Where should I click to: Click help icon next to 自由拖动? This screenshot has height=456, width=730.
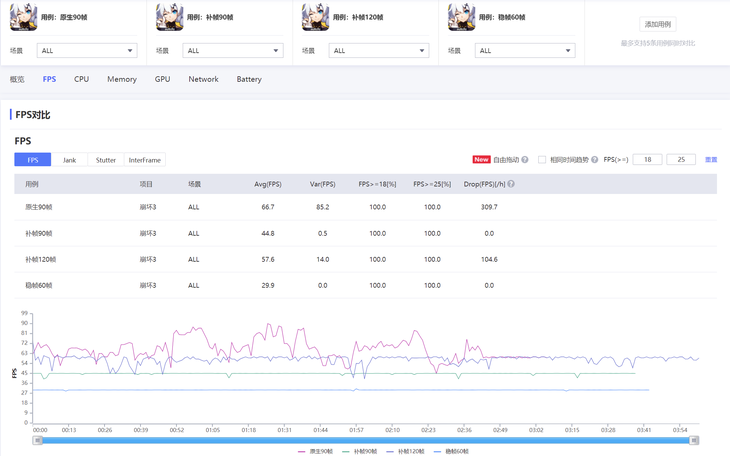coord(525,160)
